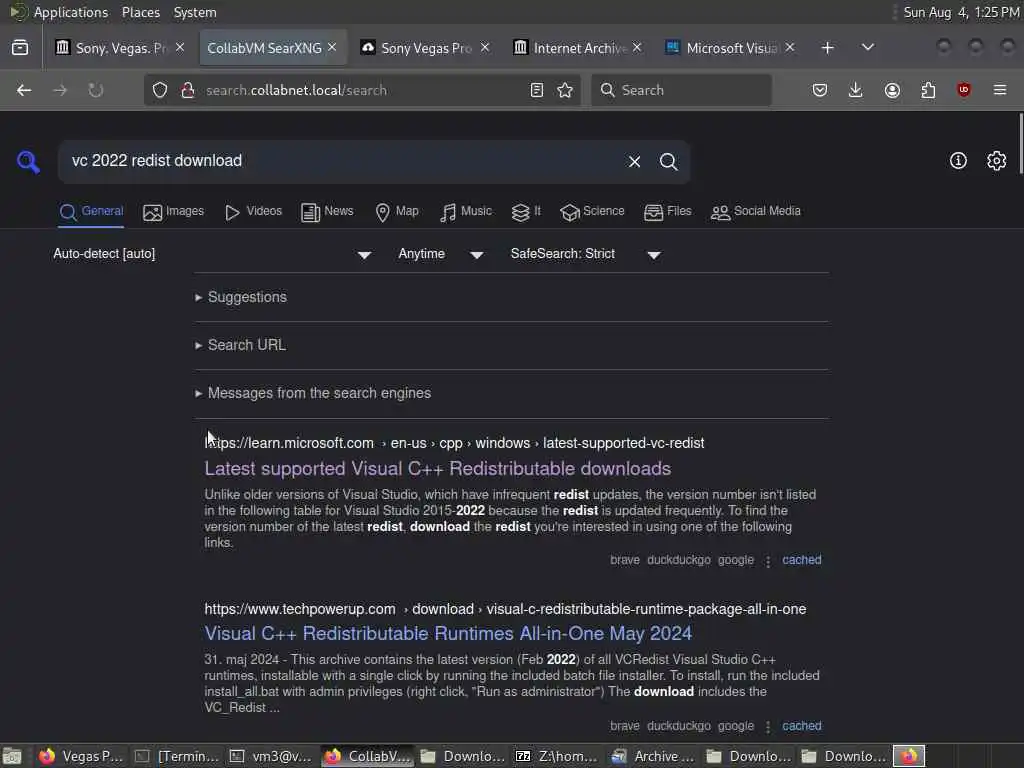Open cached copy of TechPowerUp result
This screenshot has width=1024, height=768.
click(801, 726)
